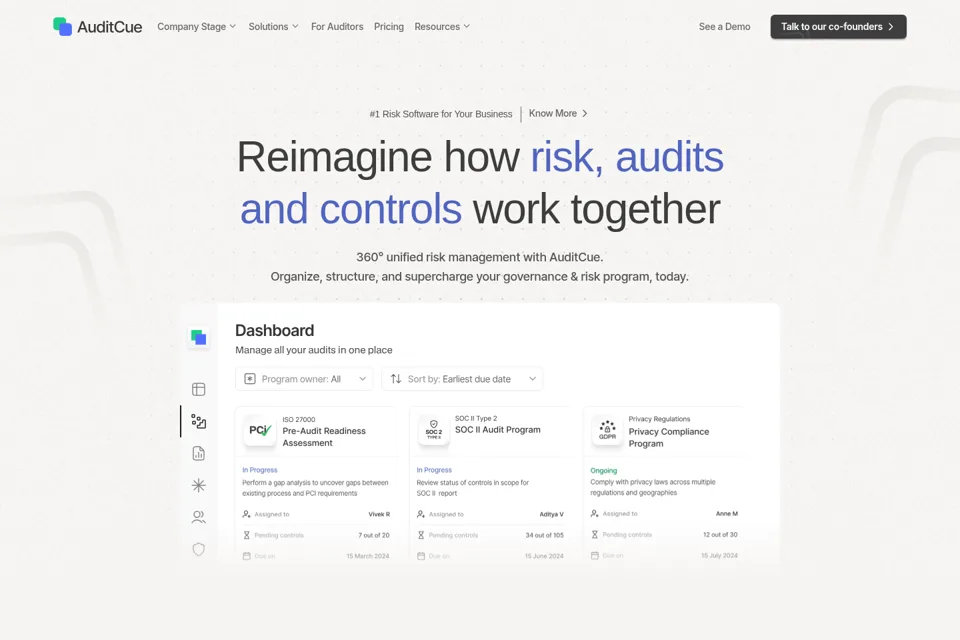Click the Dashboard heading
Screen dimensions: 960x640
tap(274, 330)
